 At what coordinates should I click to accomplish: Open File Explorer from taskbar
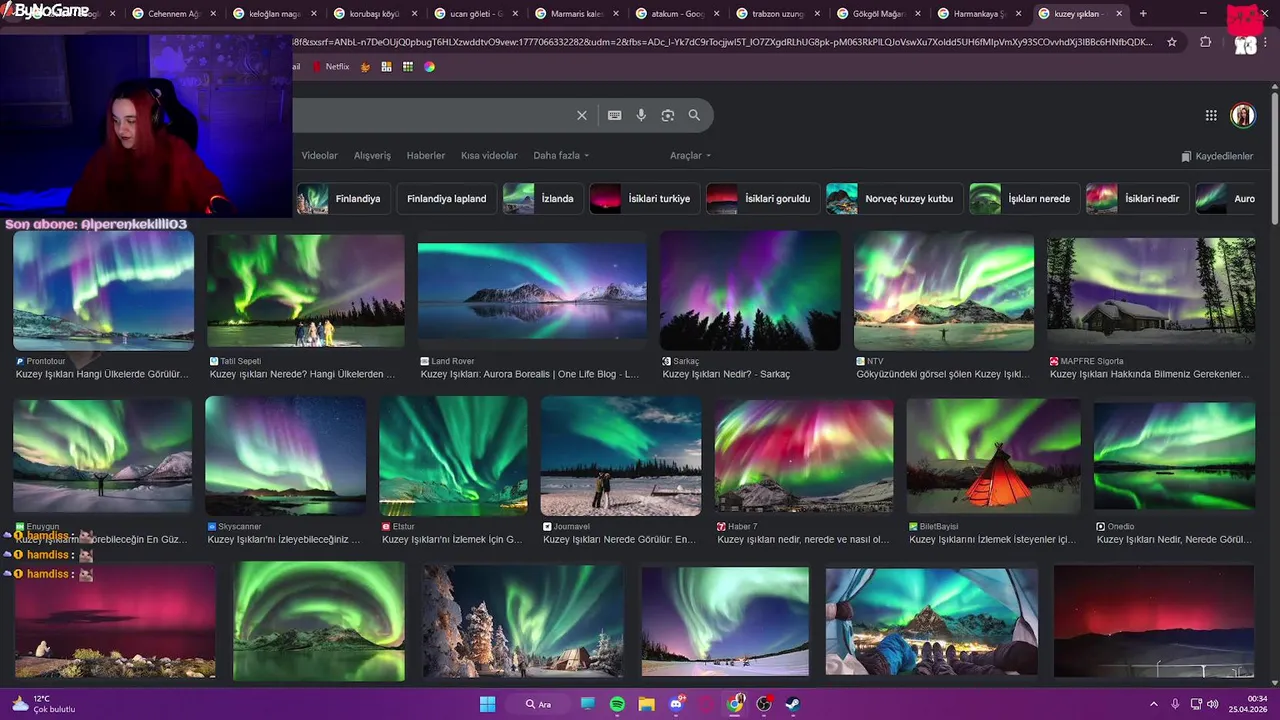click(646, 704)
